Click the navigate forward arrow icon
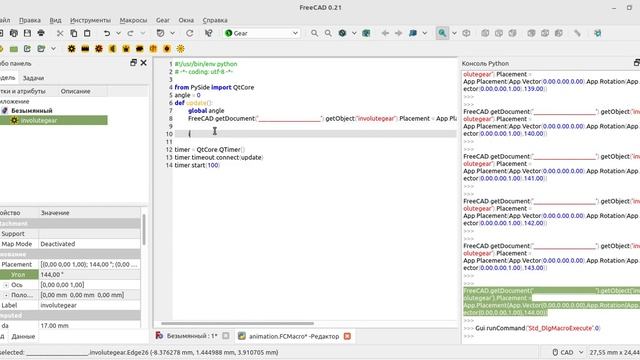This screenshot has width=640, height=360. (x=398, y=33)
